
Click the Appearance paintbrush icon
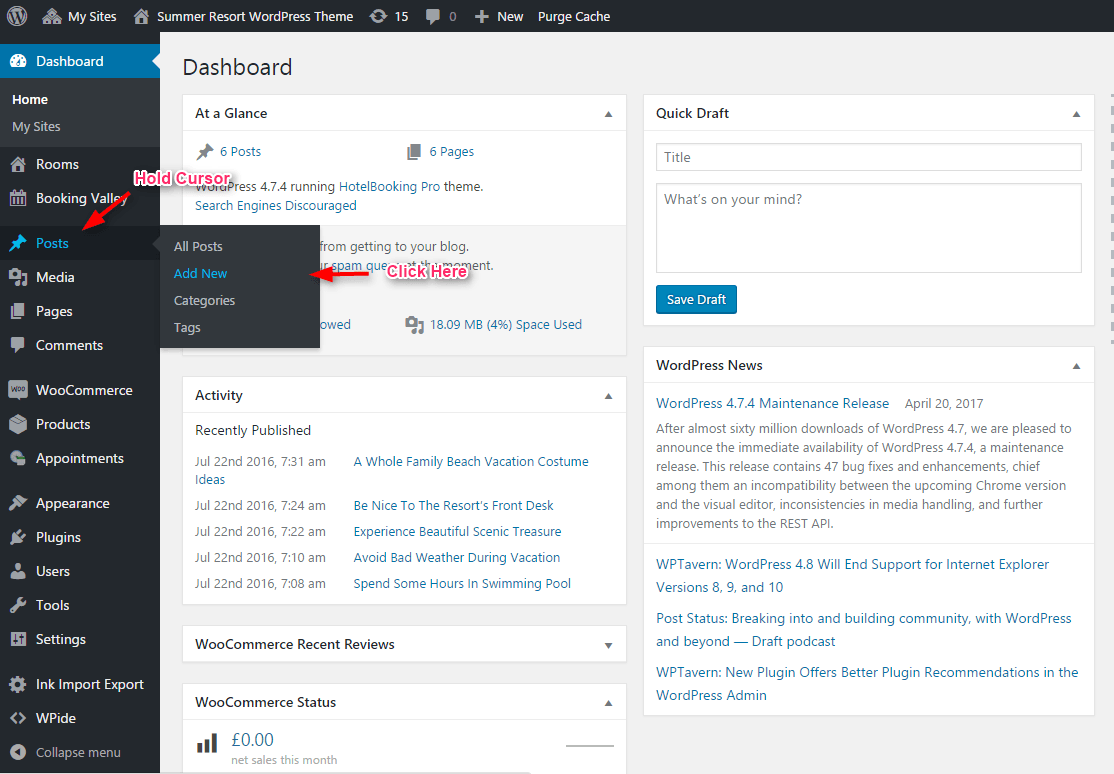(18, 503)
